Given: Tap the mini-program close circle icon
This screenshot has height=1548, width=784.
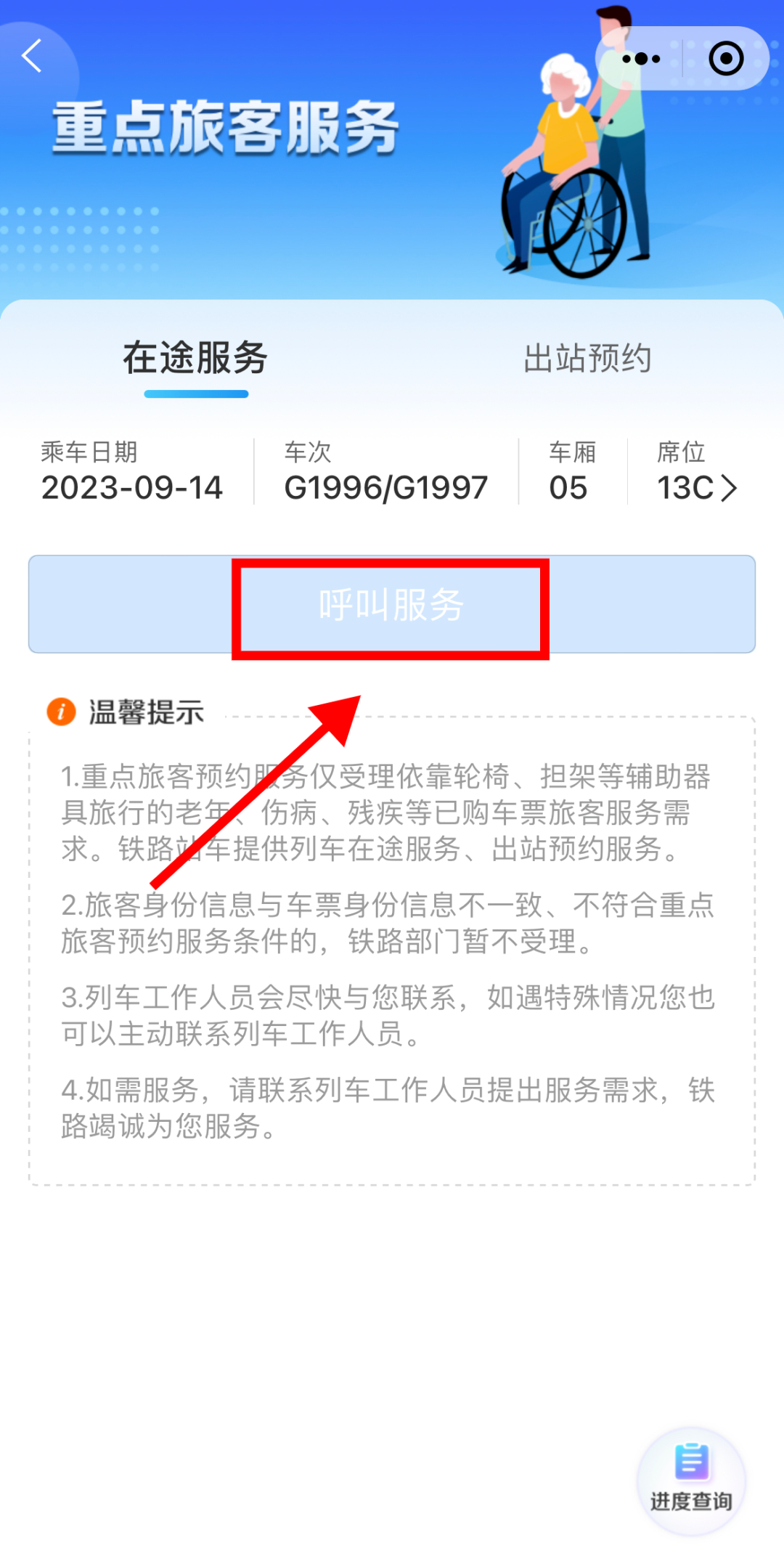Looking at the screenshot, I should point(726,59).
